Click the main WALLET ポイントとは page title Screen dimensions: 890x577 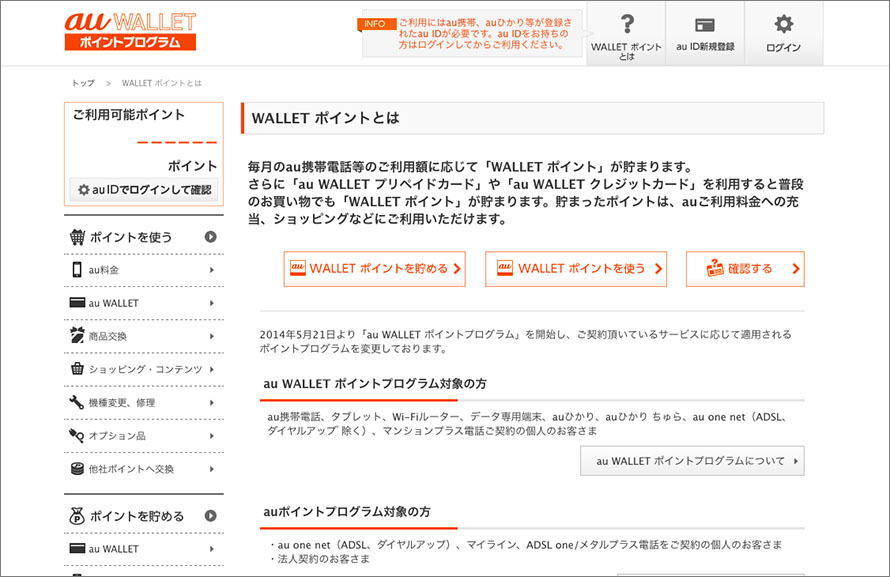[x=325, y=118]
